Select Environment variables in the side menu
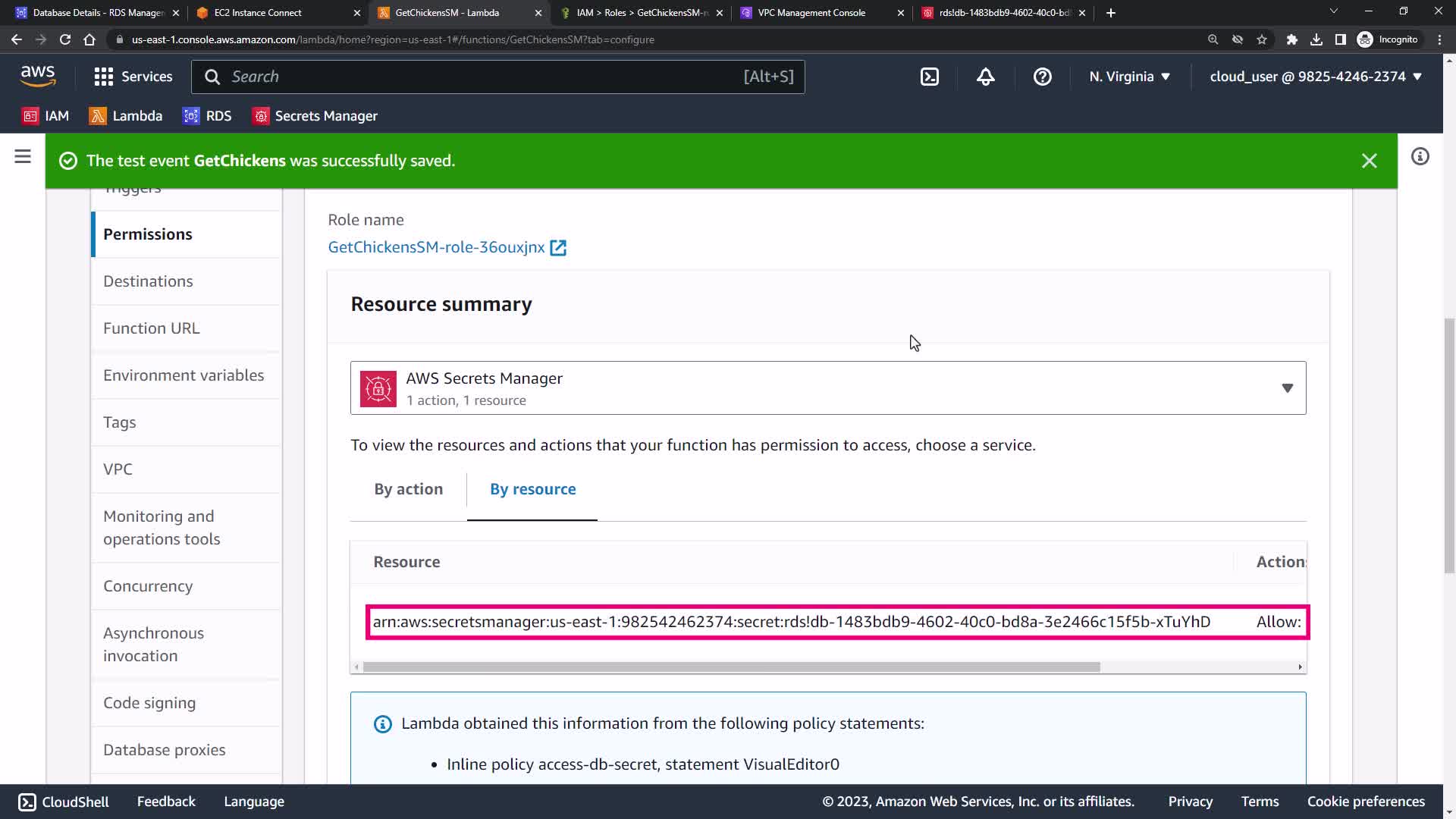1456x819 pixels. tap(184, 375)
